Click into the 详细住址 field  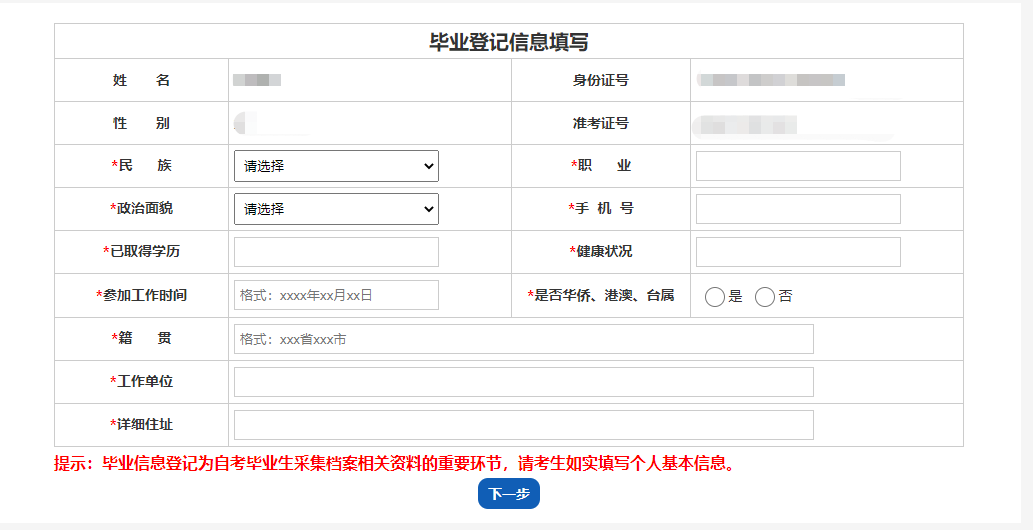coord(523,425)
